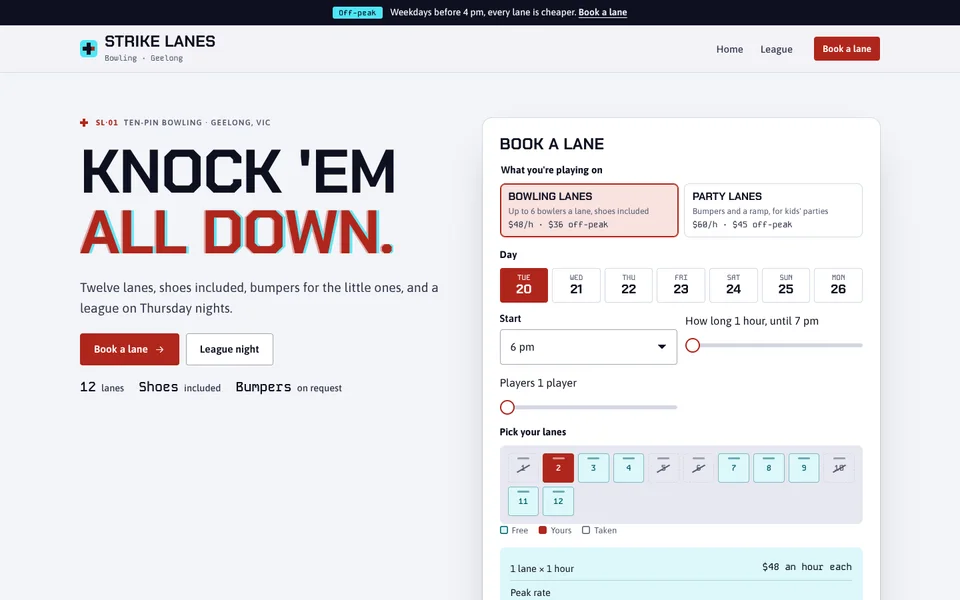Choose Thu 22 as the day
This screenshot has height=600, width=960.
(629, 285)
